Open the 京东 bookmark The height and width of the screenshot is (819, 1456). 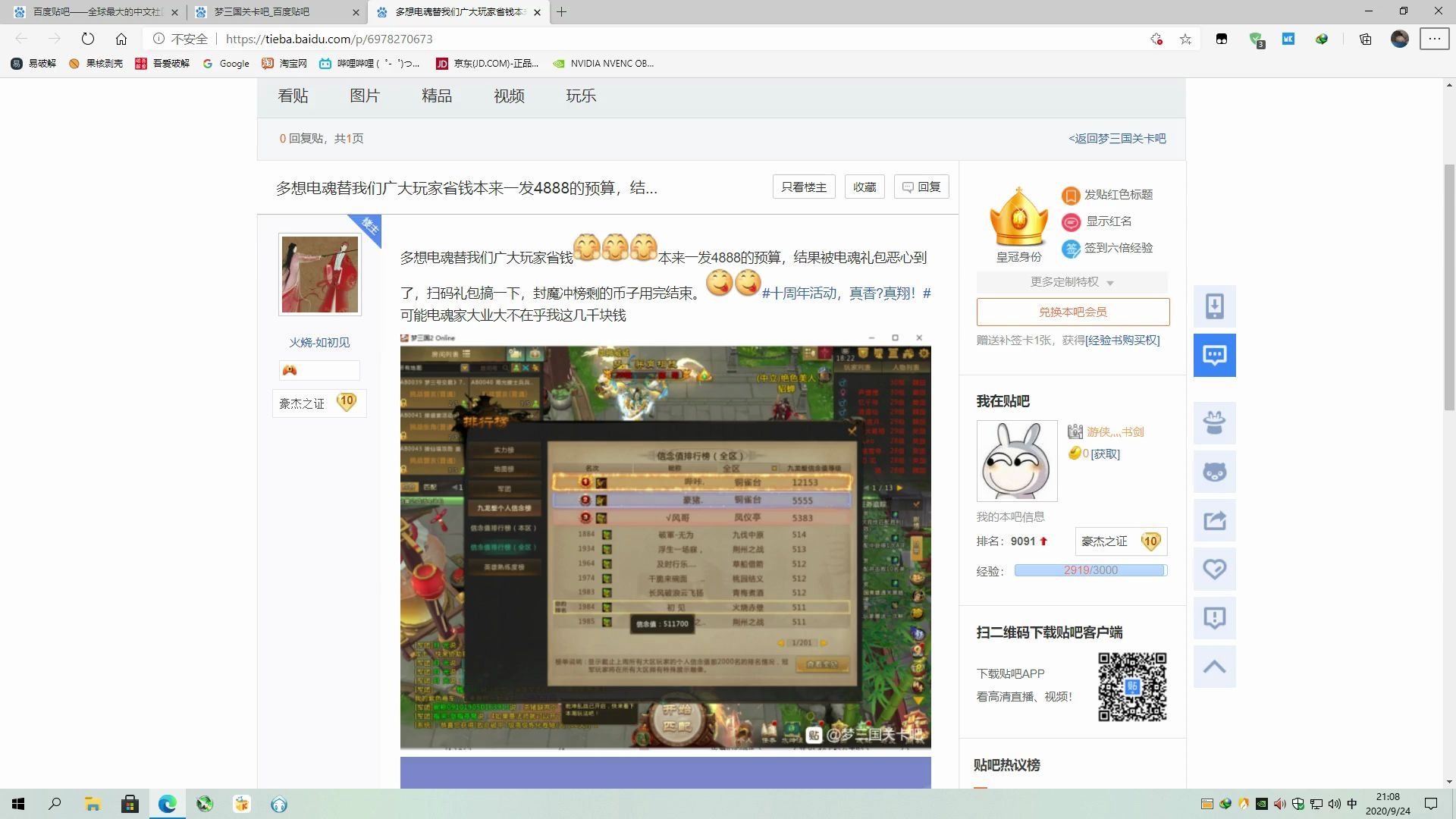pyautogui.click(x=488, y=64)
